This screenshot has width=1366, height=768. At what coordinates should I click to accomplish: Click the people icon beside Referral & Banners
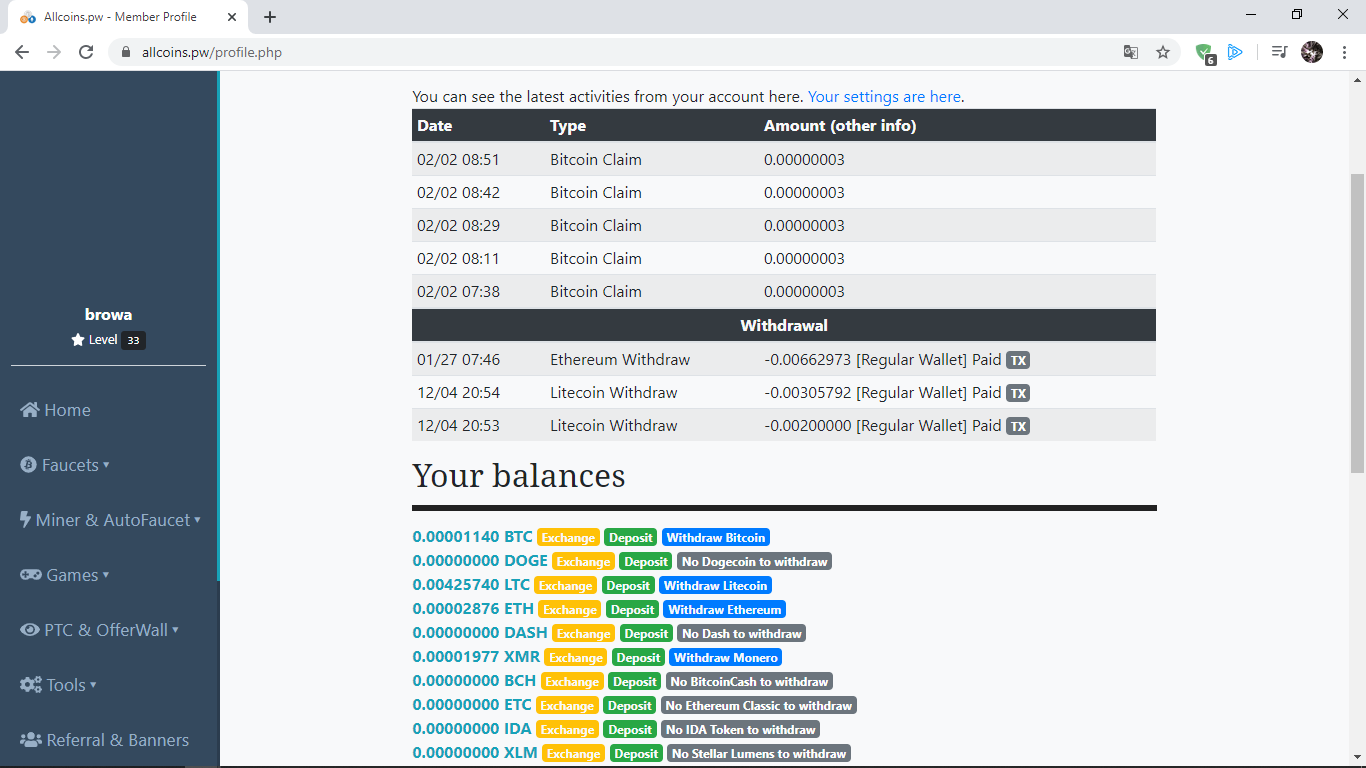point(30,740)
